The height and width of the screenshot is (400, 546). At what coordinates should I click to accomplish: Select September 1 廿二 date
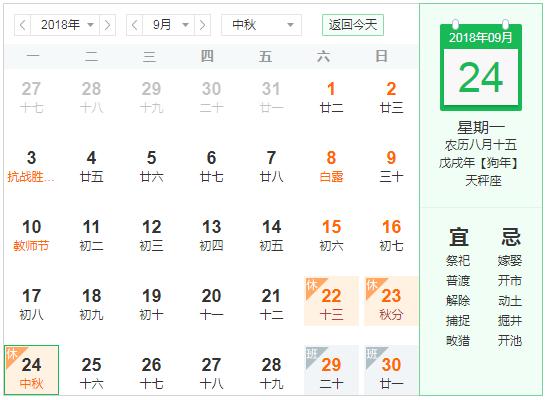[331, 97]
